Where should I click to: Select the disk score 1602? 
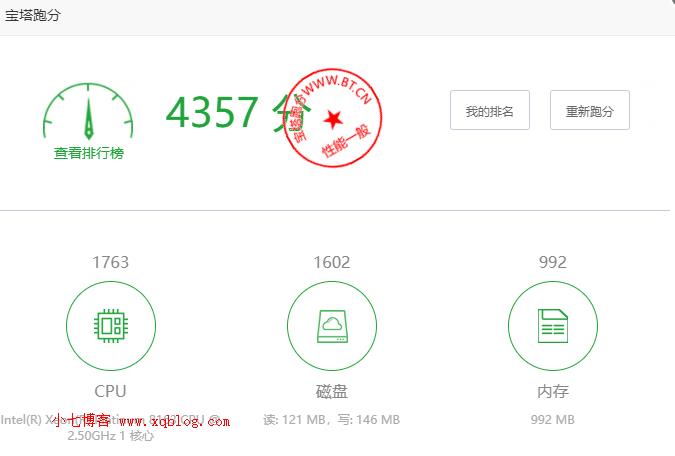332,262
